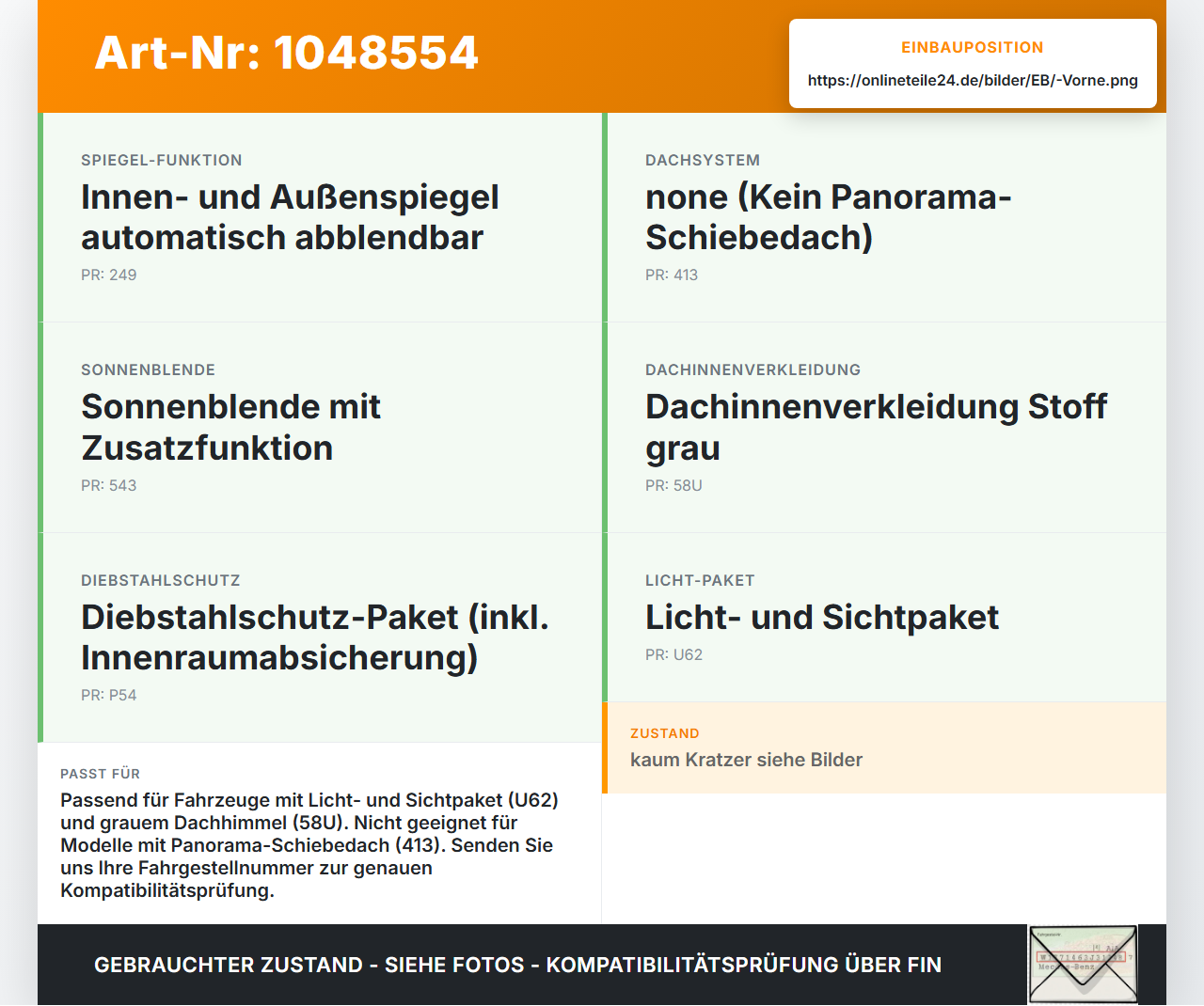Click the 'DIEBSTAHLSCHUTZ' label
The image size is (1204, 1006).
pyautogui.click(x=161, y=580)
